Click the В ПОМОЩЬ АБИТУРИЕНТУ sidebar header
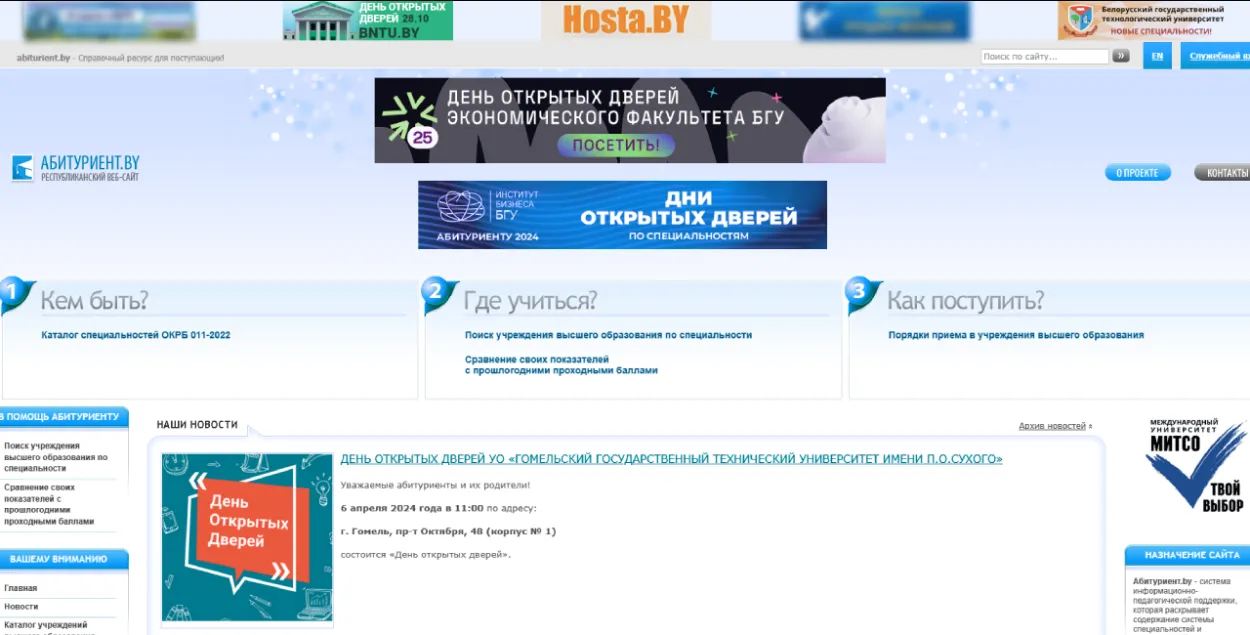The height and width of the screenshot is (635, 1250). (63, 417)
